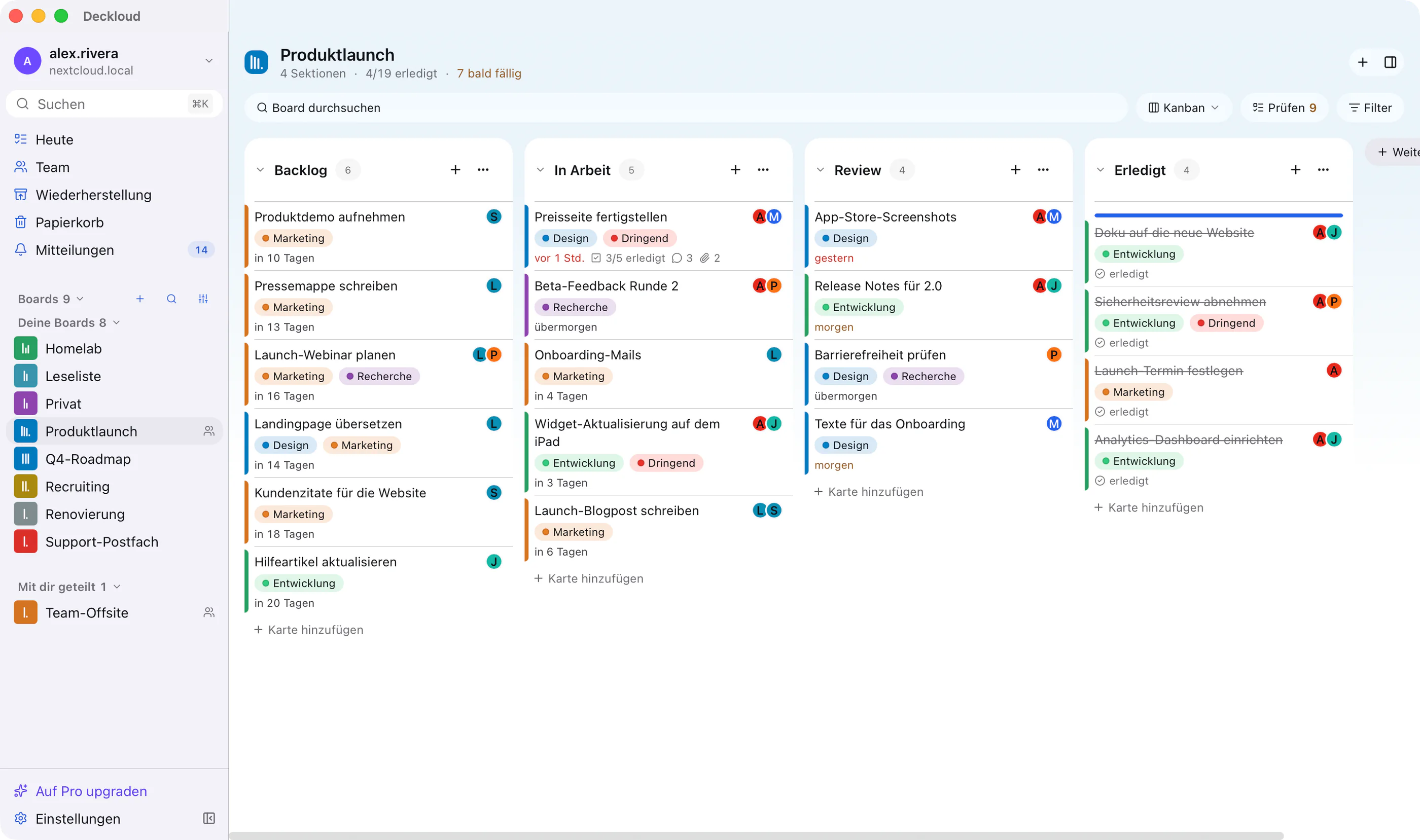This screenshot has width=1420, height=840.
Task: Click the Prüfen 9 button
Action: click(1284, 107)
